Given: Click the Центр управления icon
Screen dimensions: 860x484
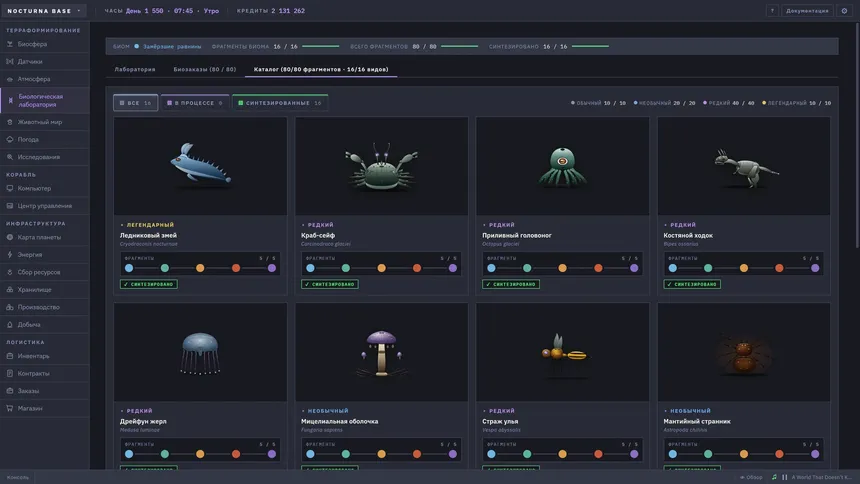Looking at the screenshot, I should pos(10,206).
